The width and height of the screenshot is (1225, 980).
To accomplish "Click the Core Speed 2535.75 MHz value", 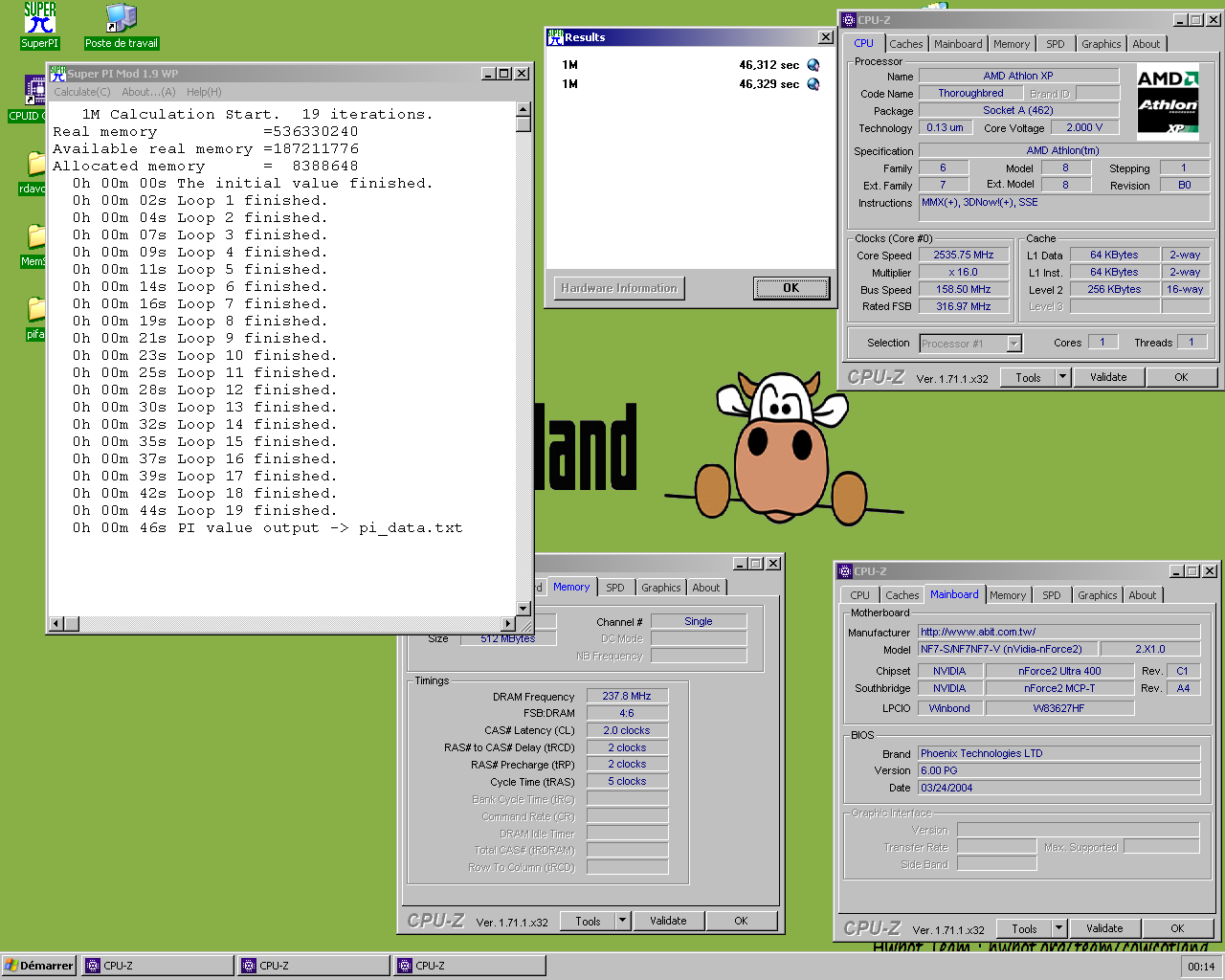I will 964,255.
